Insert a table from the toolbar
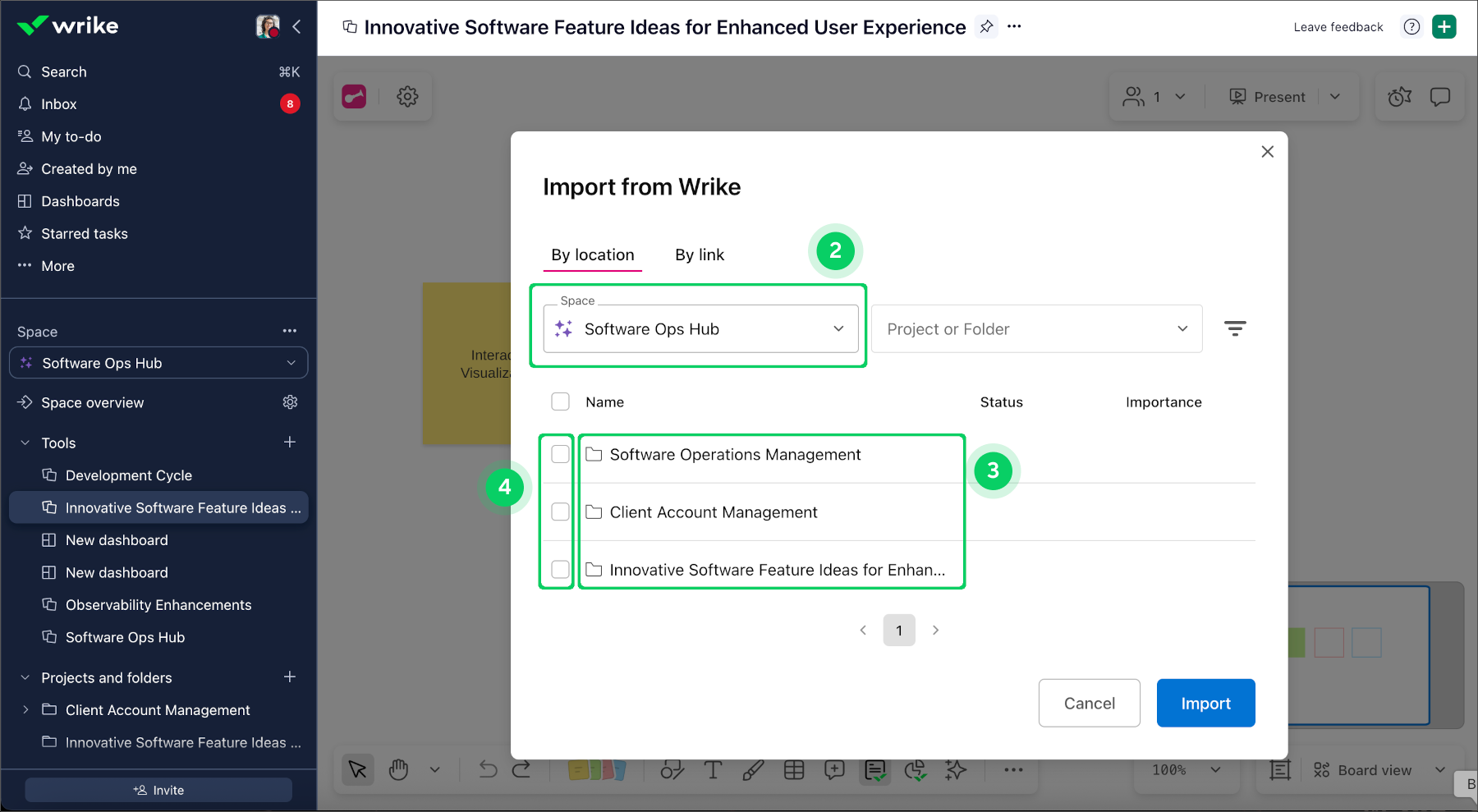The height and width of the screenshot is (812, 1478). coord(794,769)
